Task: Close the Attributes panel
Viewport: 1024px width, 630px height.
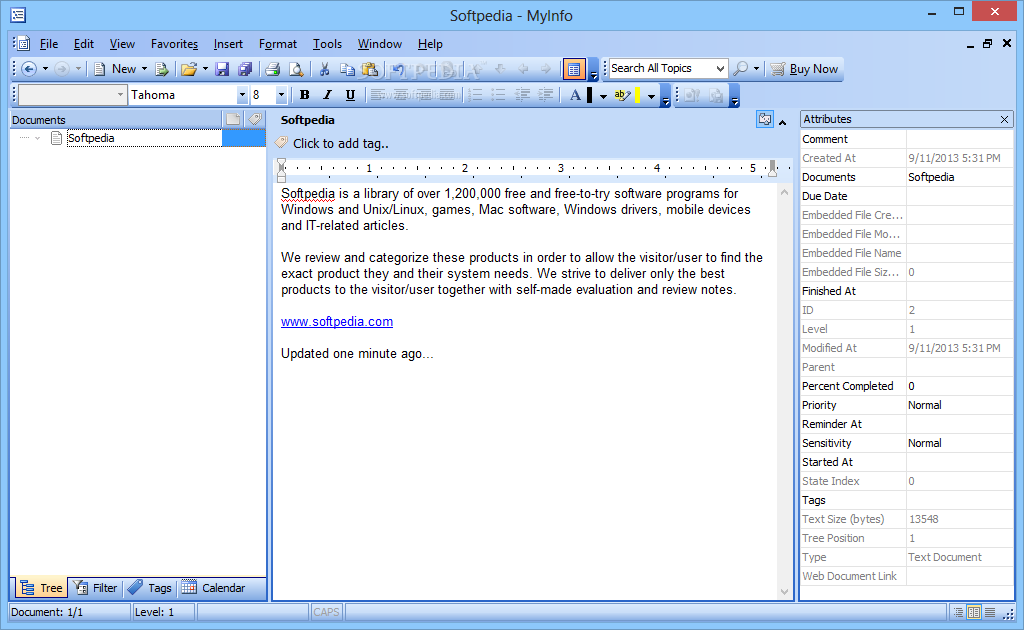Action: (x=1004, y=119)
